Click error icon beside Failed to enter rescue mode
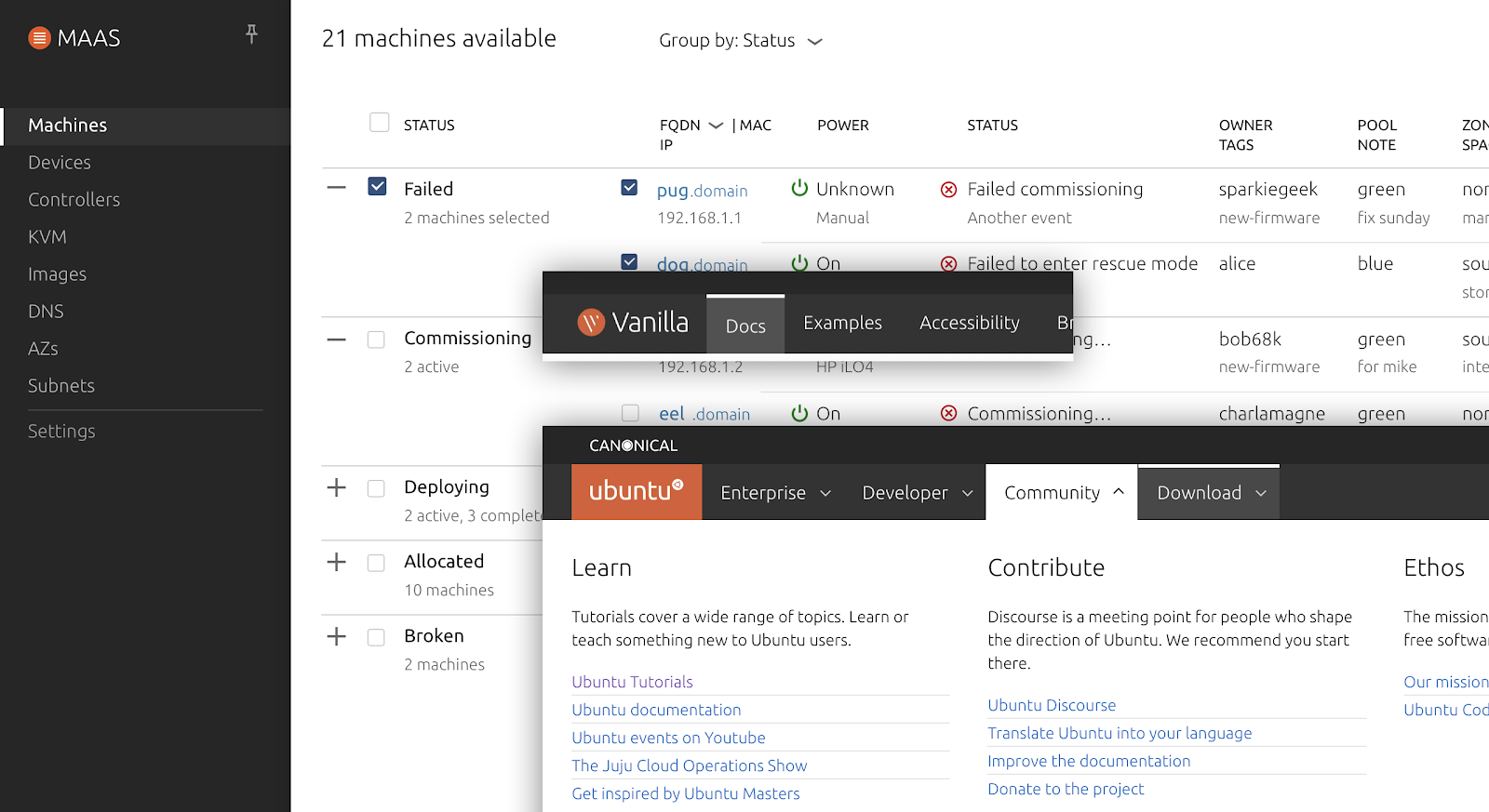1489x812 pixels. (x=948, y=264)
